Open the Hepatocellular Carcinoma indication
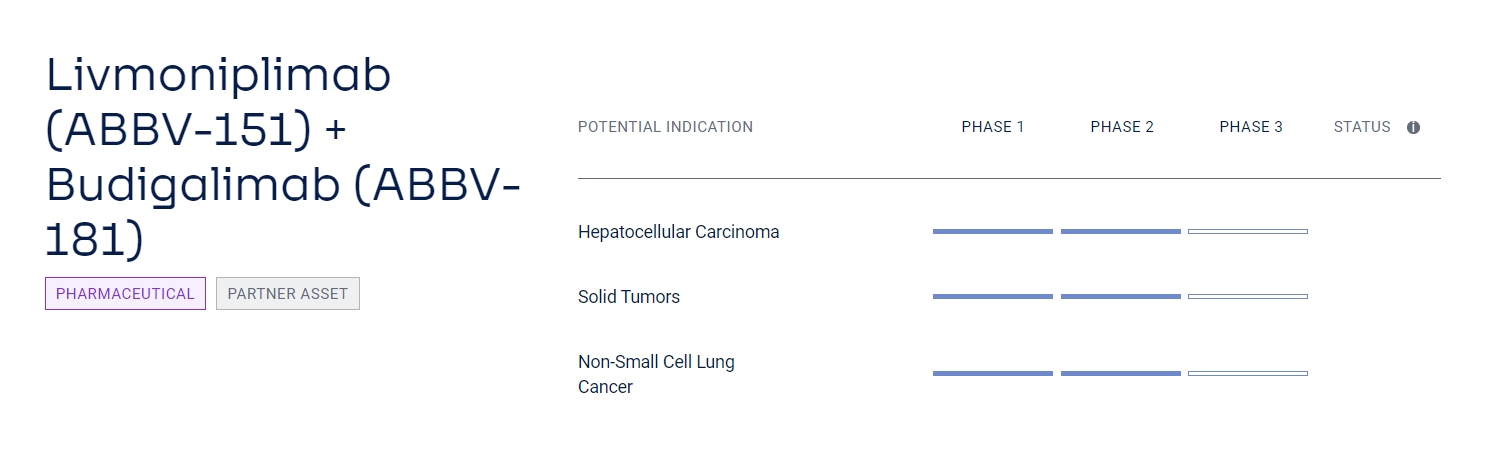 coord(678,232)
